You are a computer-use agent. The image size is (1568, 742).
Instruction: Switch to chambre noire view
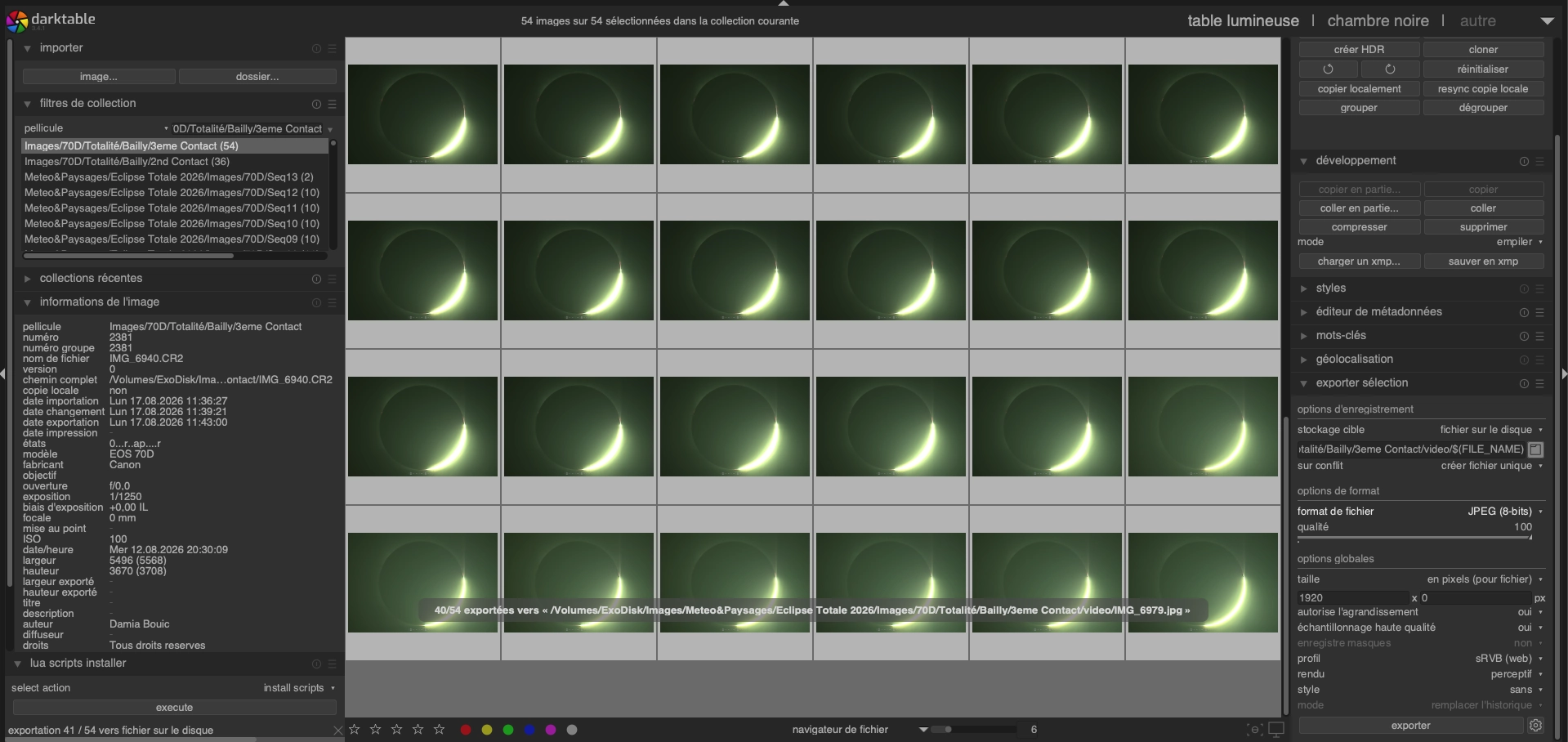pos(1378,20)
